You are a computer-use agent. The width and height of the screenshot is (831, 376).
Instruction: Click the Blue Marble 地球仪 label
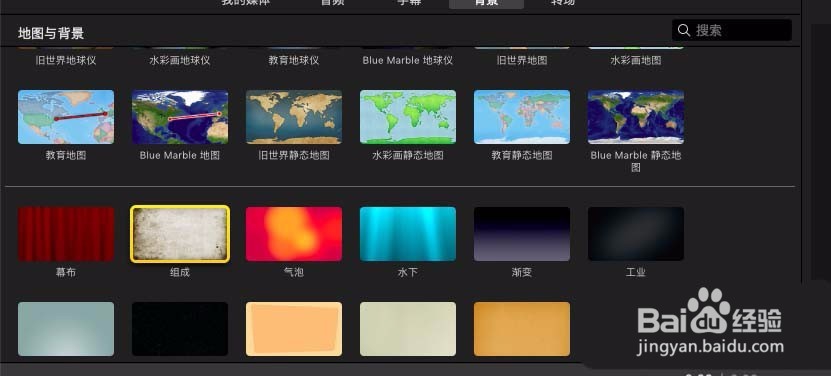(408, 60)
